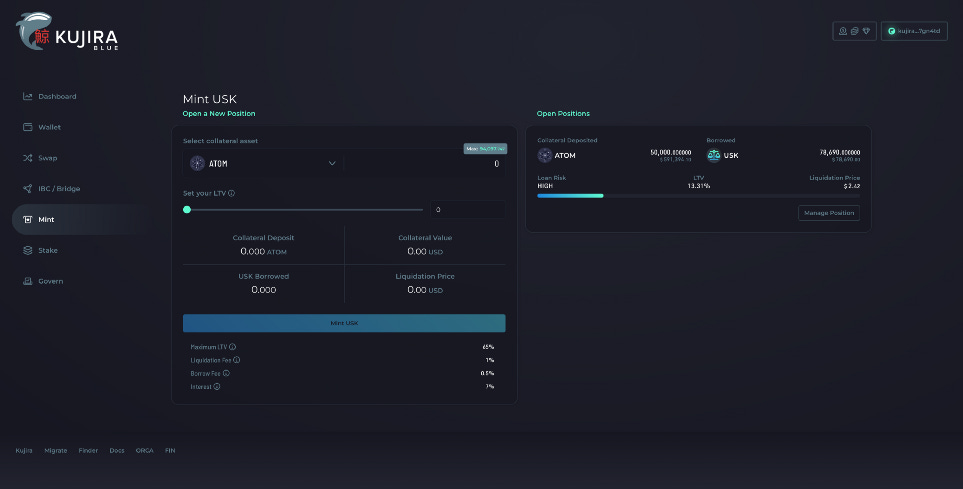Image resolution: width=963 pixels, height=489 pixels.
Task: Click the user profile icon in header
Action: click(x=843, y=31)
